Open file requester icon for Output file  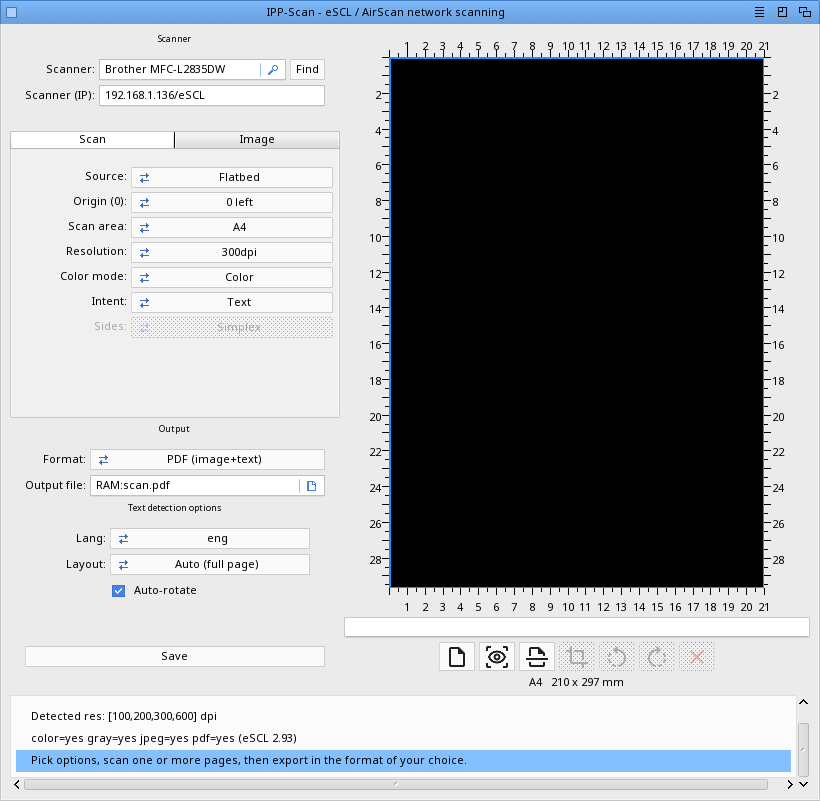(312, 486)
